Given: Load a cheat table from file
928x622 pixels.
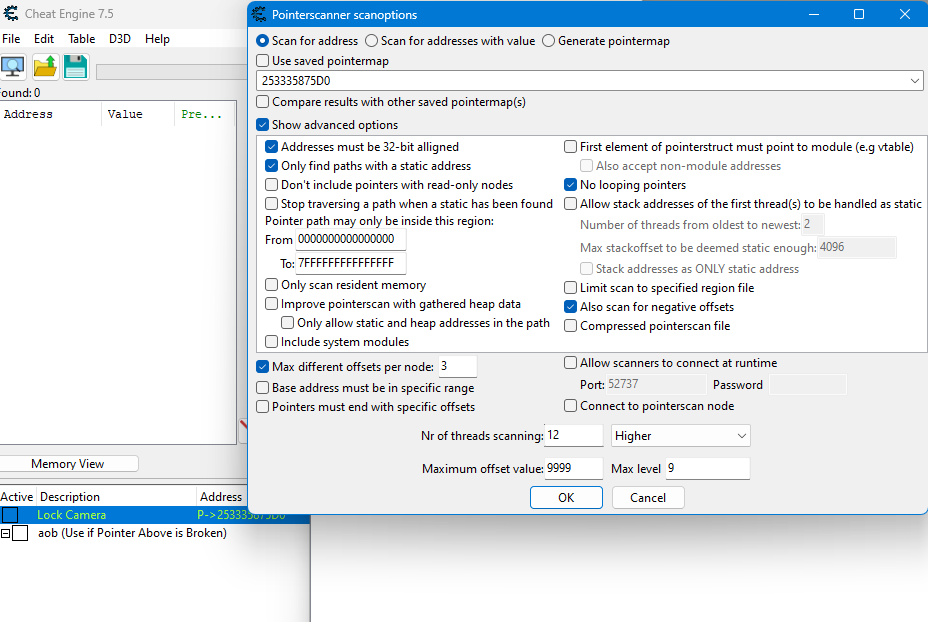Looking at the screenshot, I should tap(44, 66).
